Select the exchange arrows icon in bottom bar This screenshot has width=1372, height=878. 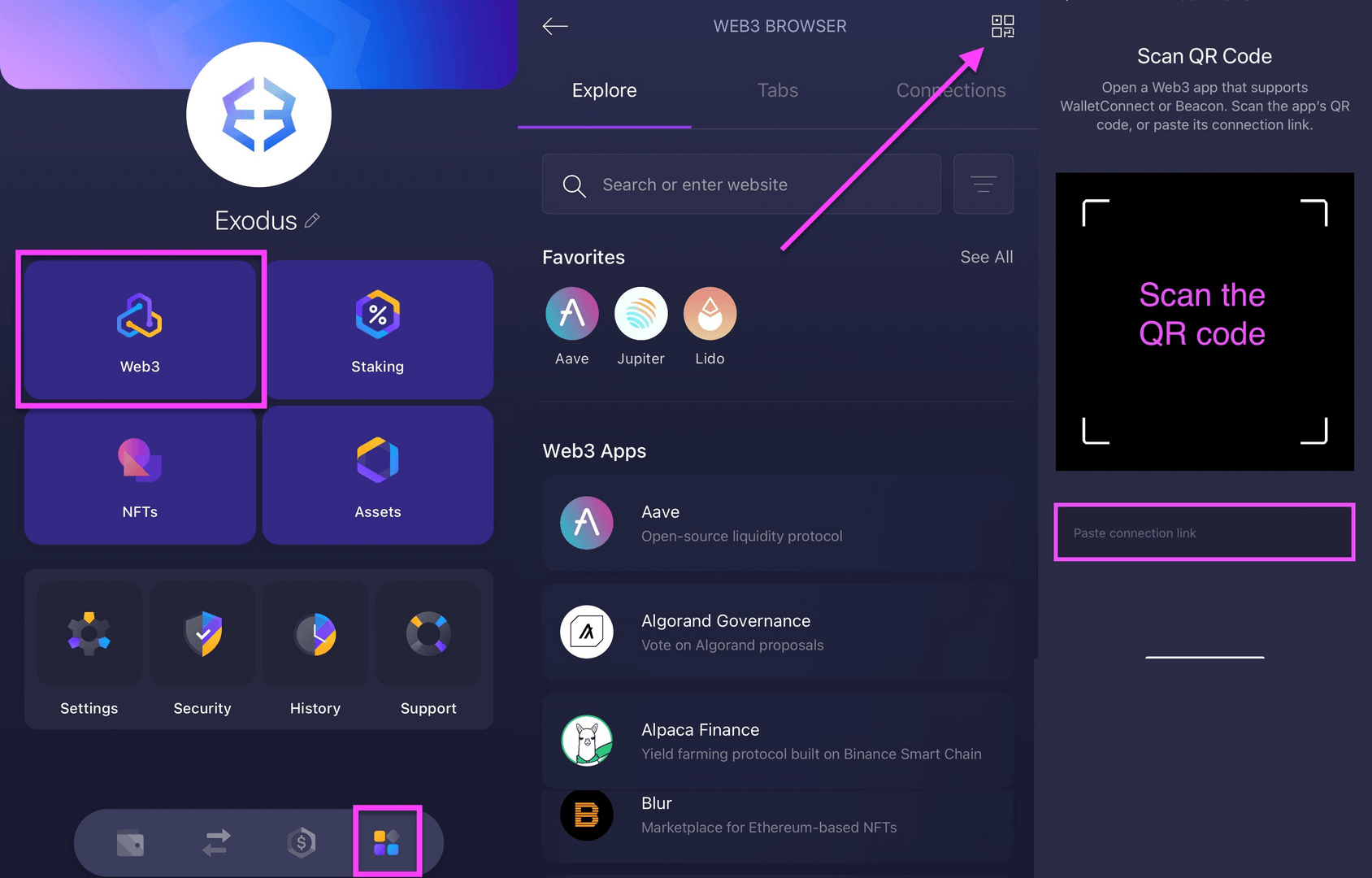(x=216, y=842)
